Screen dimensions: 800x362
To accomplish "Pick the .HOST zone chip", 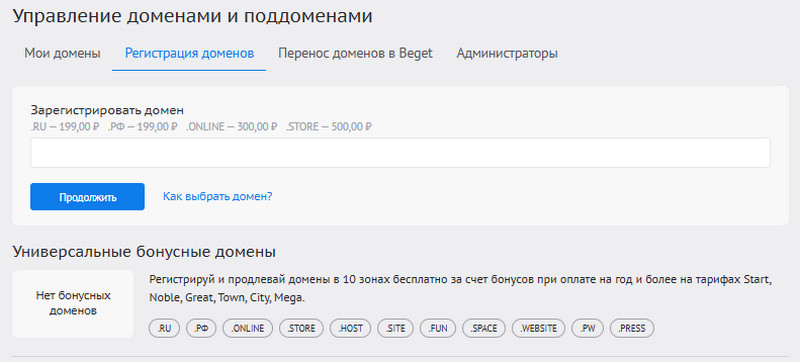I will click(x=351, y=328).
